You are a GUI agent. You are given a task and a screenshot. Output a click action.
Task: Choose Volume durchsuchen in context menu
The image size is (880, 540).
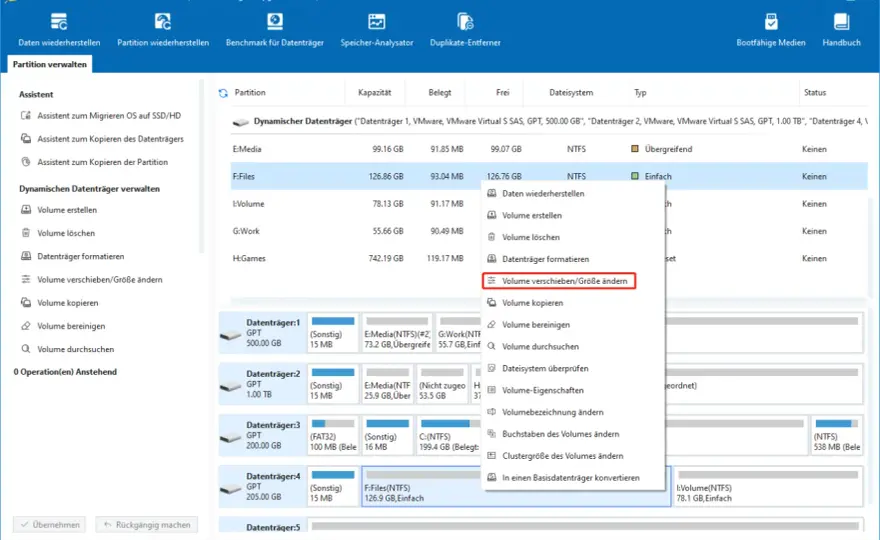(x=573, y=347)
